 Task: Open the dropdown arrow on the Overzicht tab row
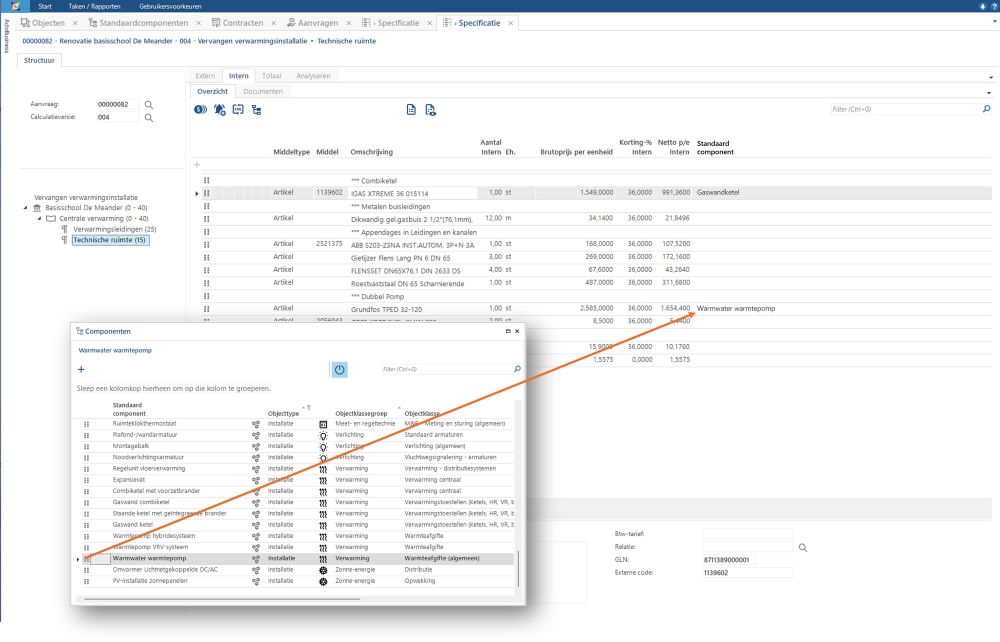click(989, 93)
